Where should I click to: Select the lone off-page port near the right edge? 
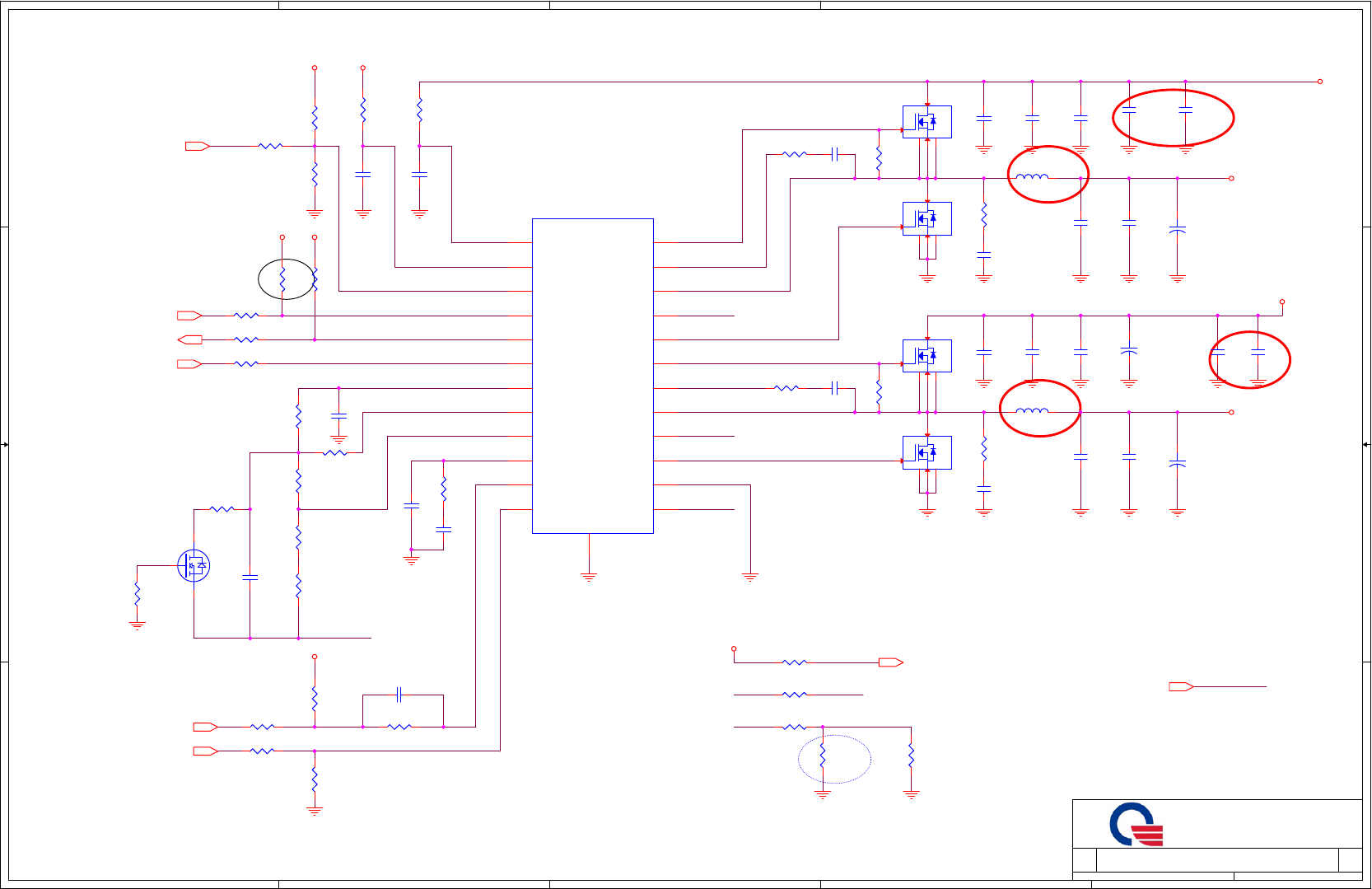[x=1182, y=686]
